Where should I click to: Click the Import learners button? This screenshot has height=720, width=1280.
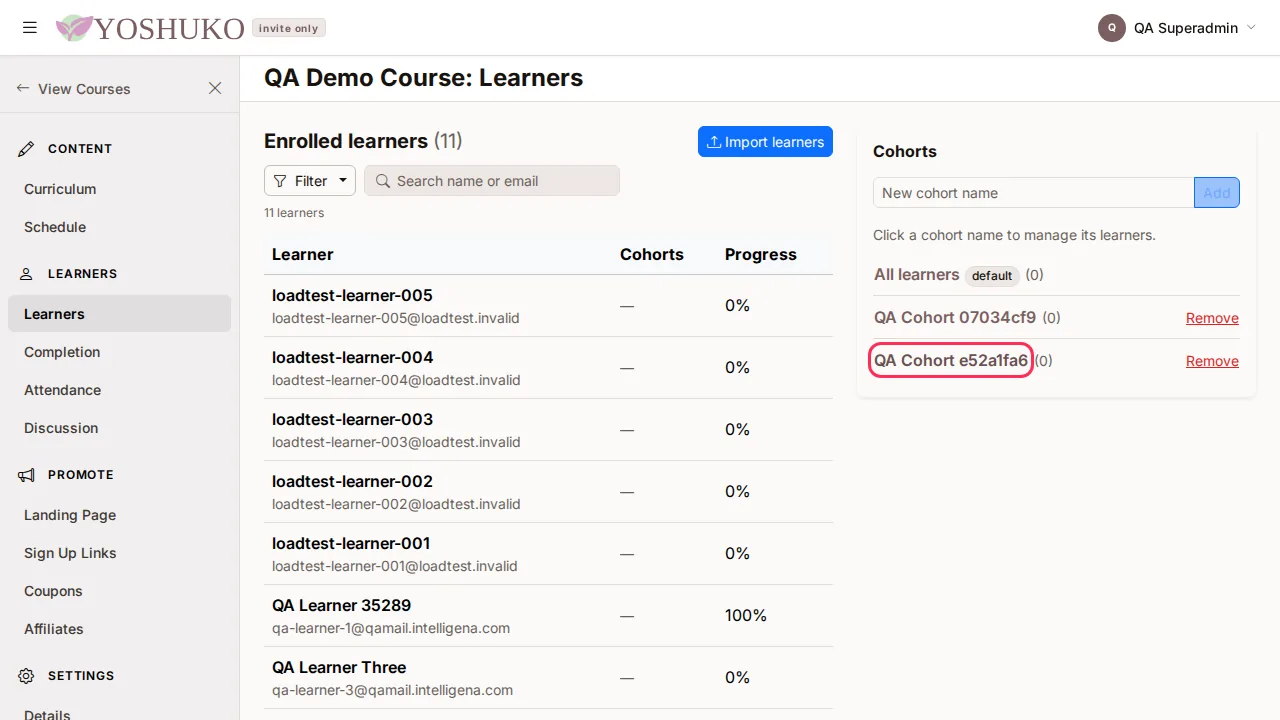pos(765,142)
